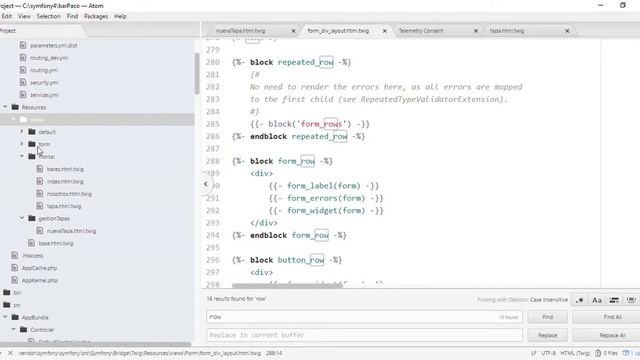The height and width of the screenshot is (360, 640).
Task: Click the services.yml file icon
Action: pos(23,94)
